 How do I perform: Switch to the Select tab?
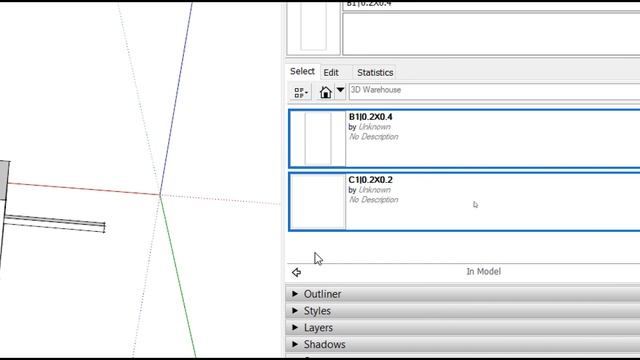click(302, 71)
